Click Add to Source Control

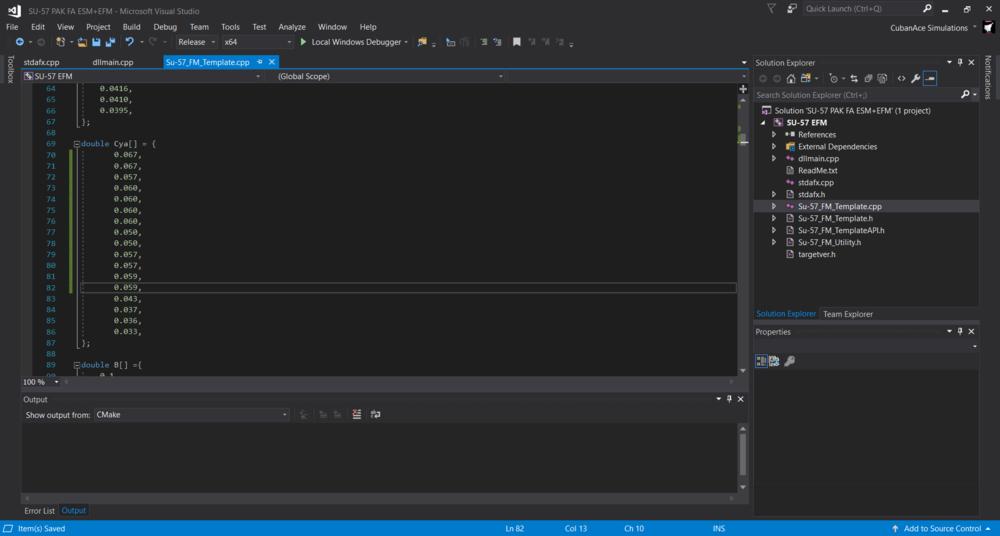coord(942,528)
